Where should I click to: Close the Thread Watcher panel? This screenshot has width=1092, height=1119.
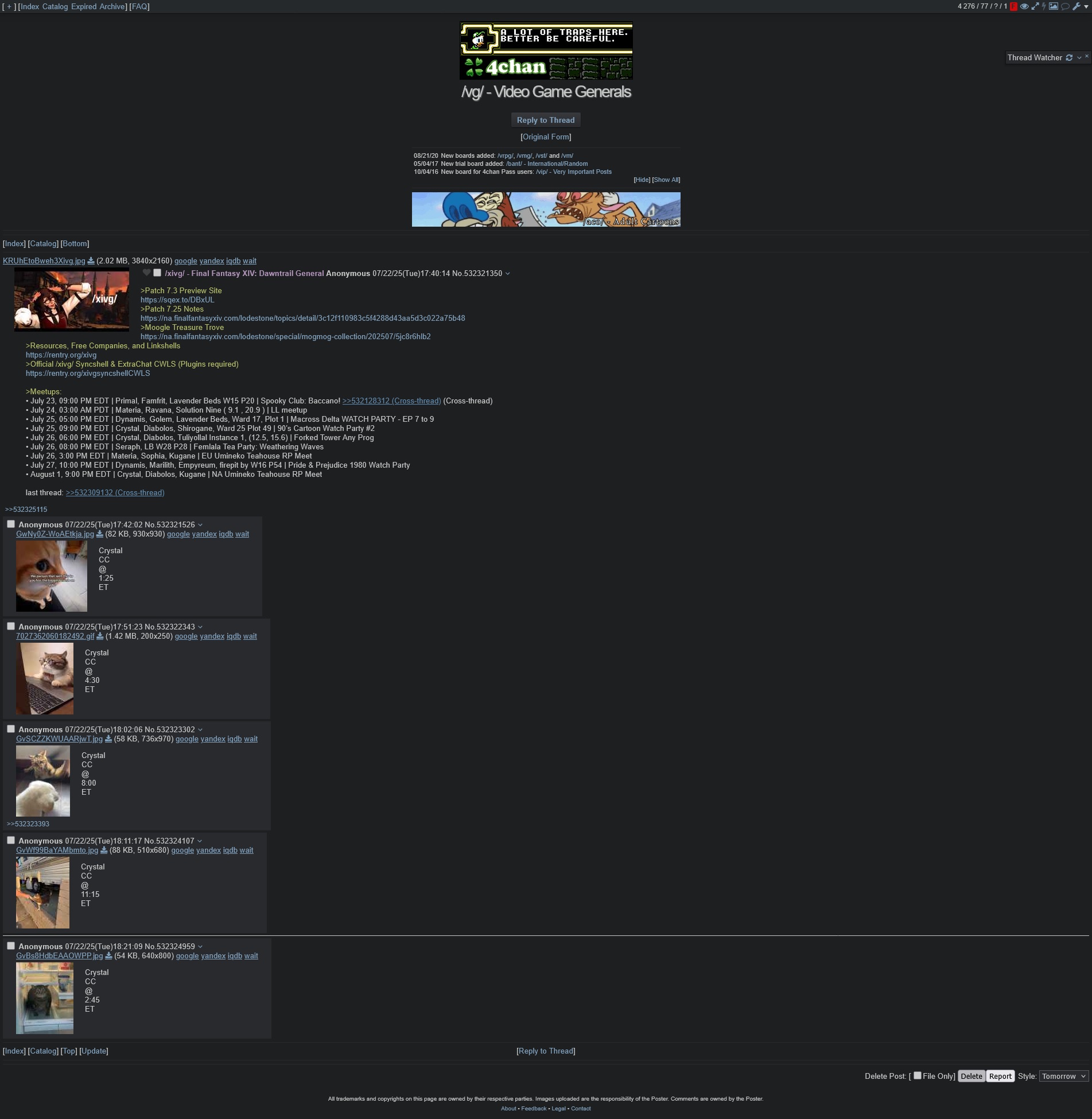point(1086,56)
